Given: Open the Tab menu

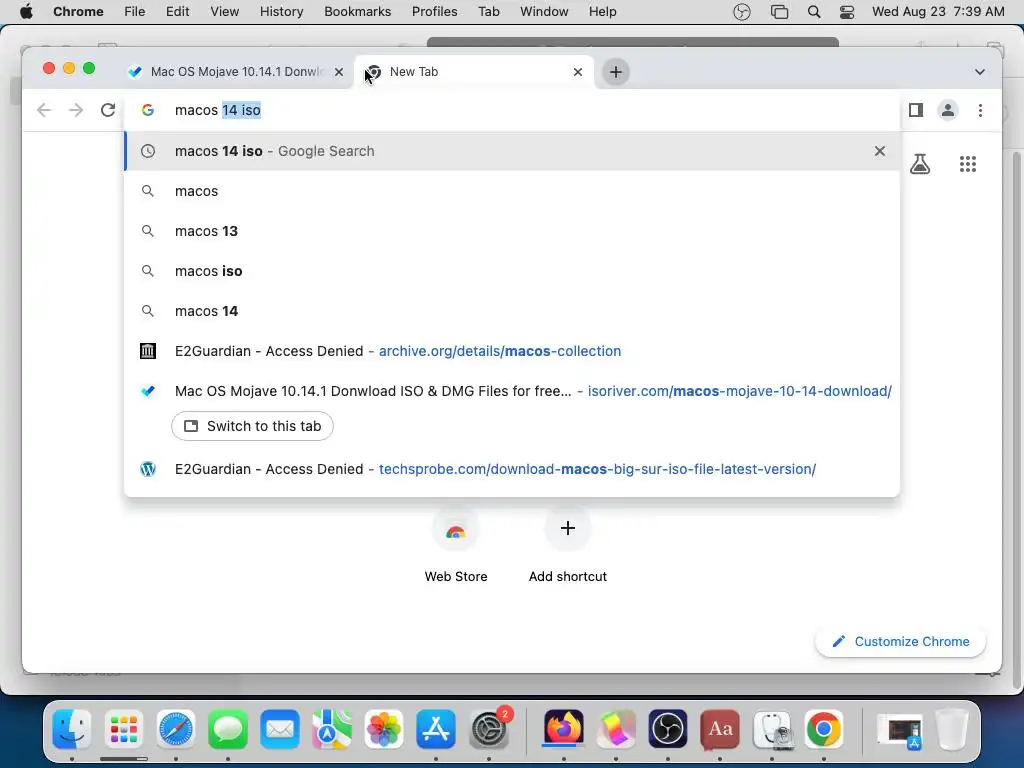Looking at the screenshot, I should point(488,12).
